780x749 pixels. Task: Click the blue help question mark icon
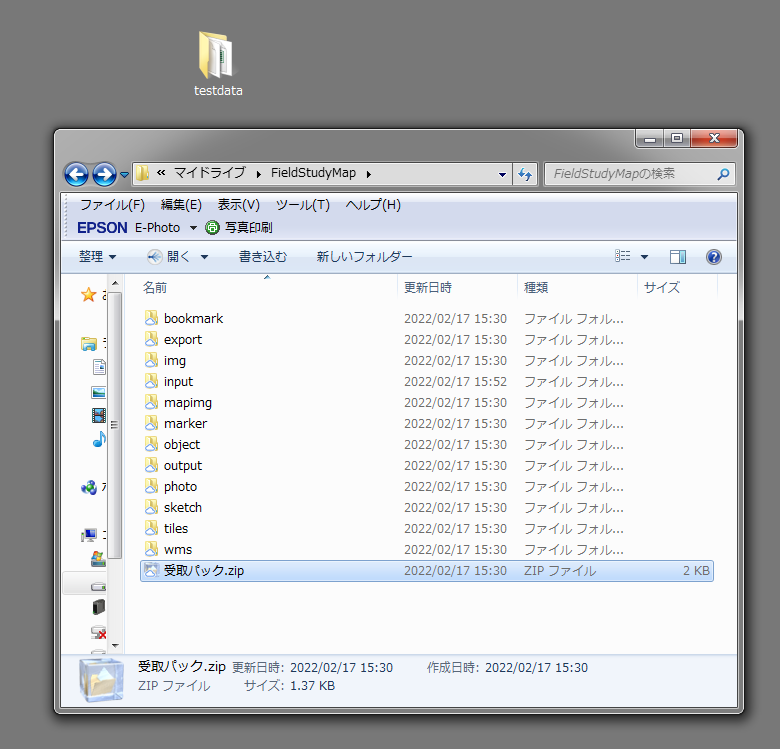714,257
